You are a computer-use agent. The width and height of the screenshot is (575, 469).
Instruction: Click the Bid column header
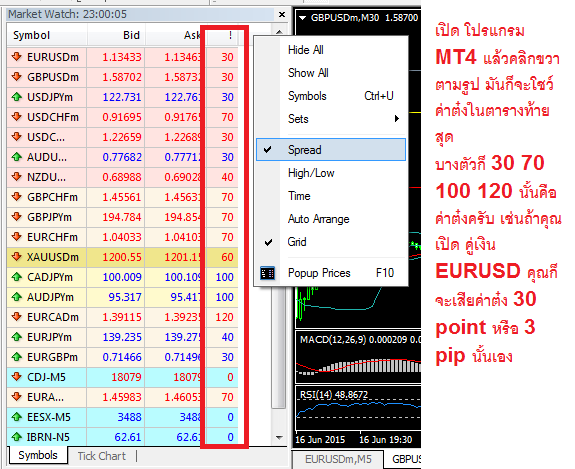click(116, 35)
